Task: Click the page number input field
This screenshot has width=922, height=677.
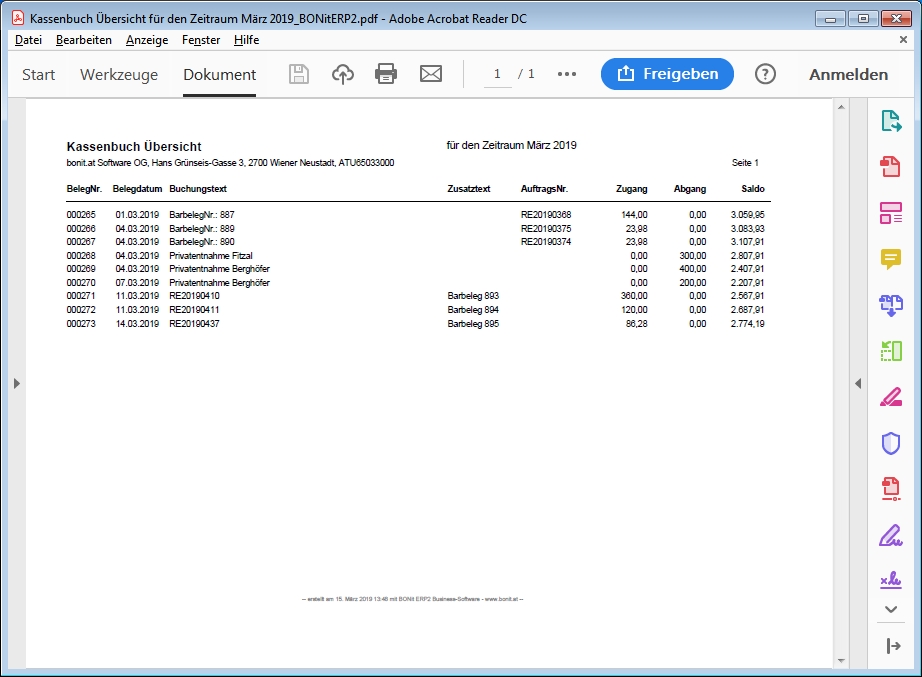Action: [x=497, y=74]
